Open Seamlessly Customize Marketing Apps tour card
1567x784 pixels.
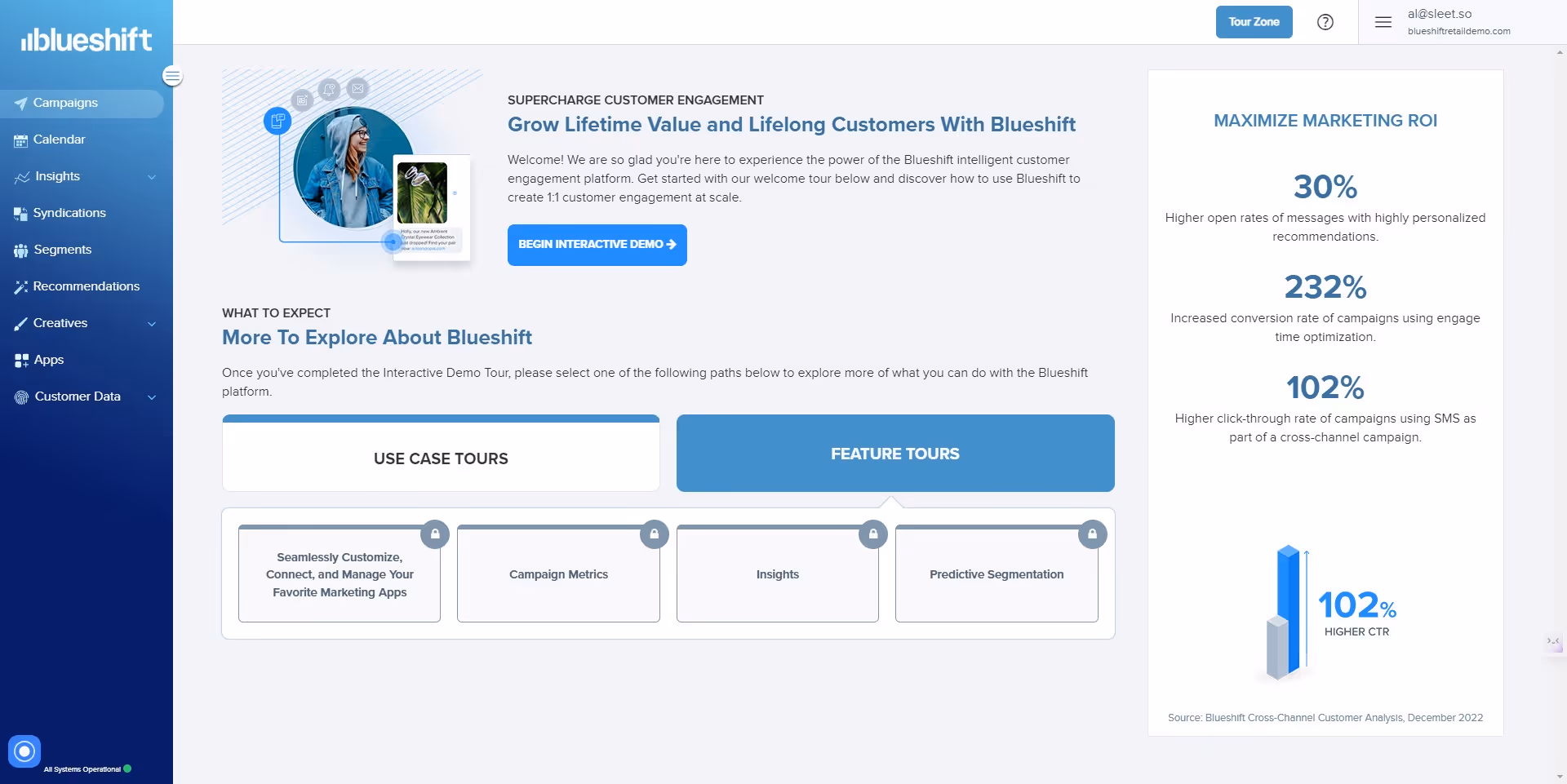(340, 574)
